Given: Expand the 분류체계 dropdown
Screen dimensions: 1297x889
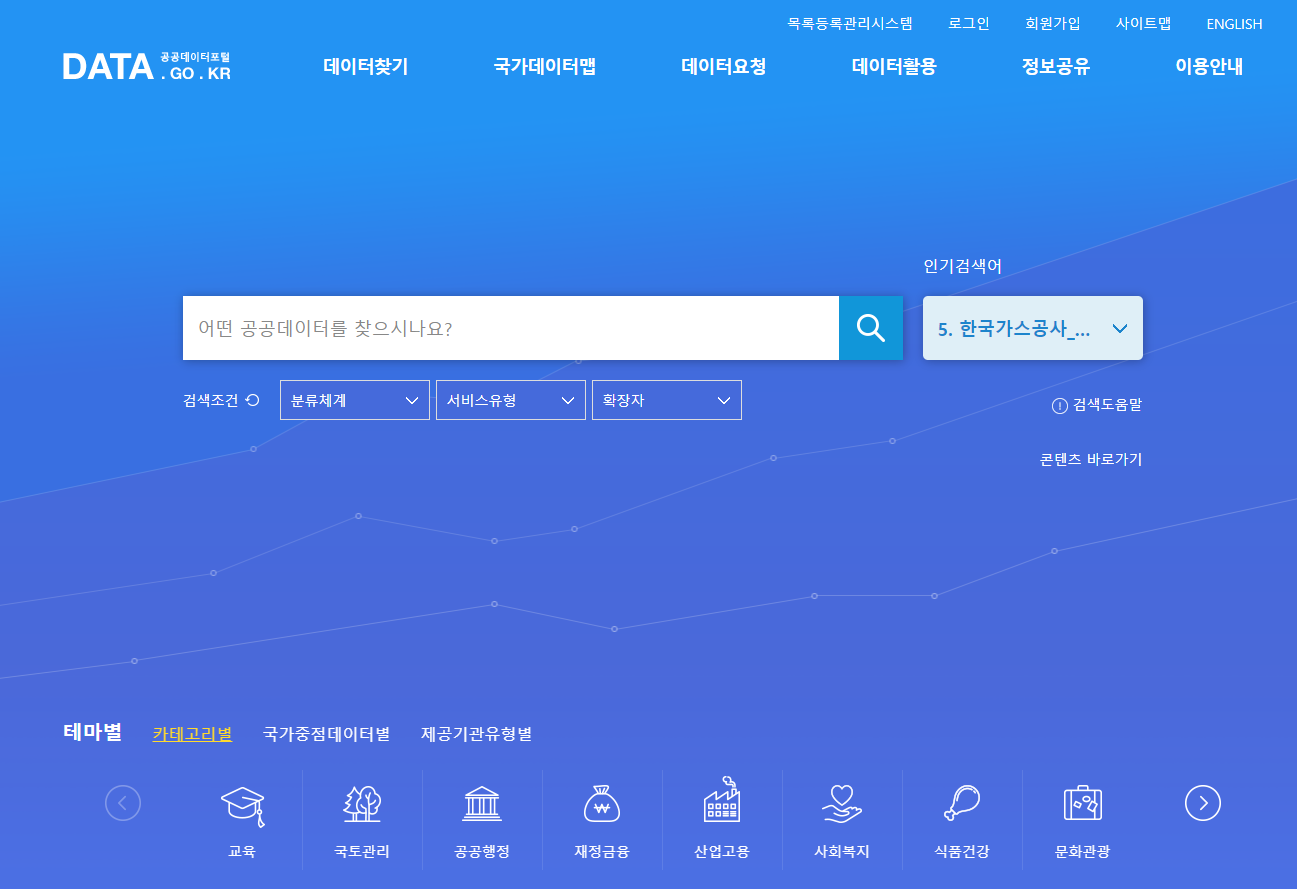Looking at the screenshot, I should click(355, 400).
